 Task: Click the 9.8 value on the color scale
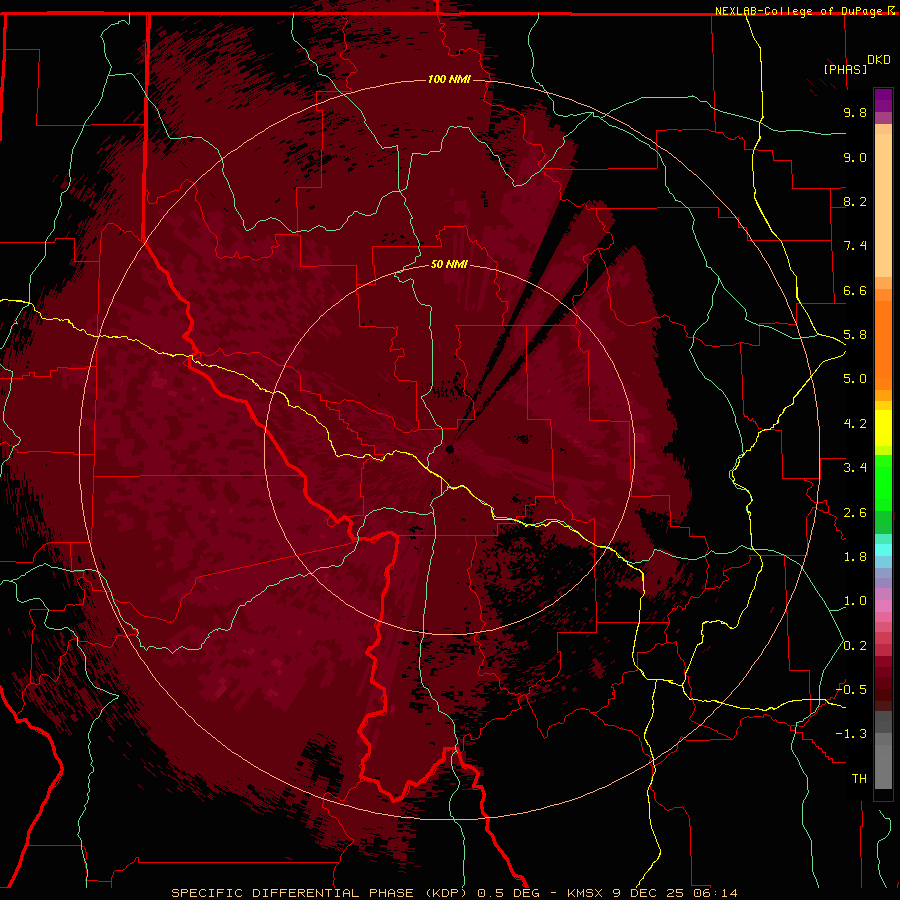pos(855,112)
